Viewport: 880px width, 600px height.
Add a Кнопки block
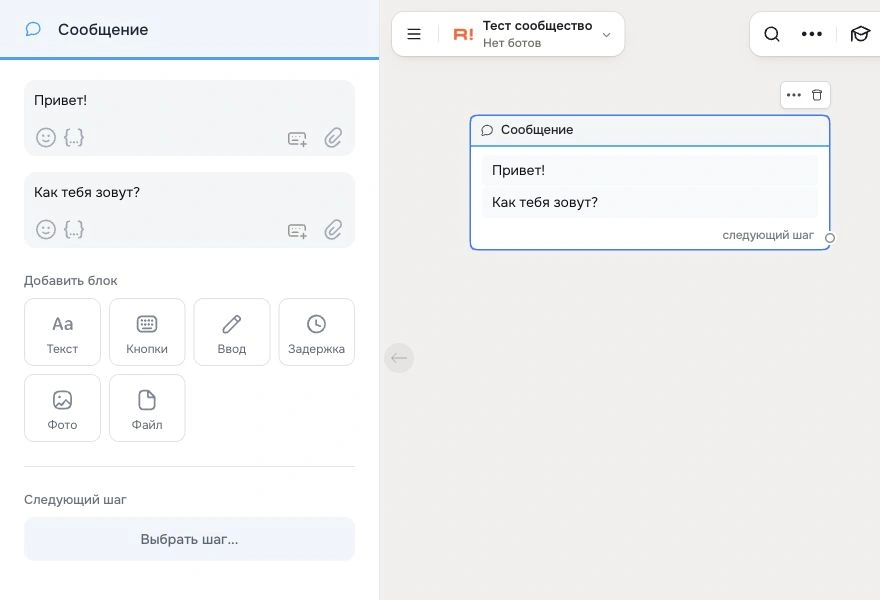[147, 332]
